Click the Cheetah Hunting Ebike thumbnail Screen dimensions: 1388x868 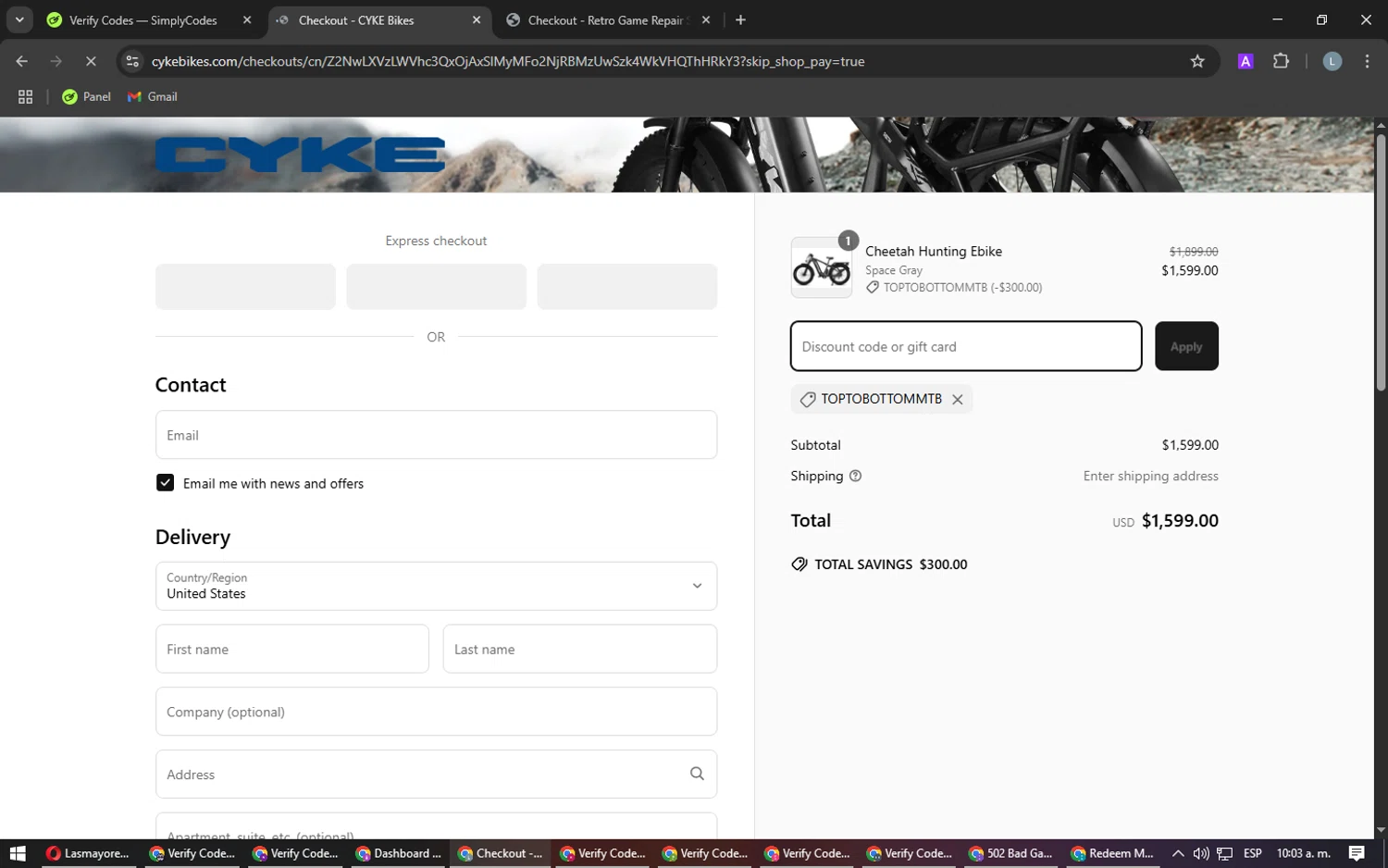(821, 267)
